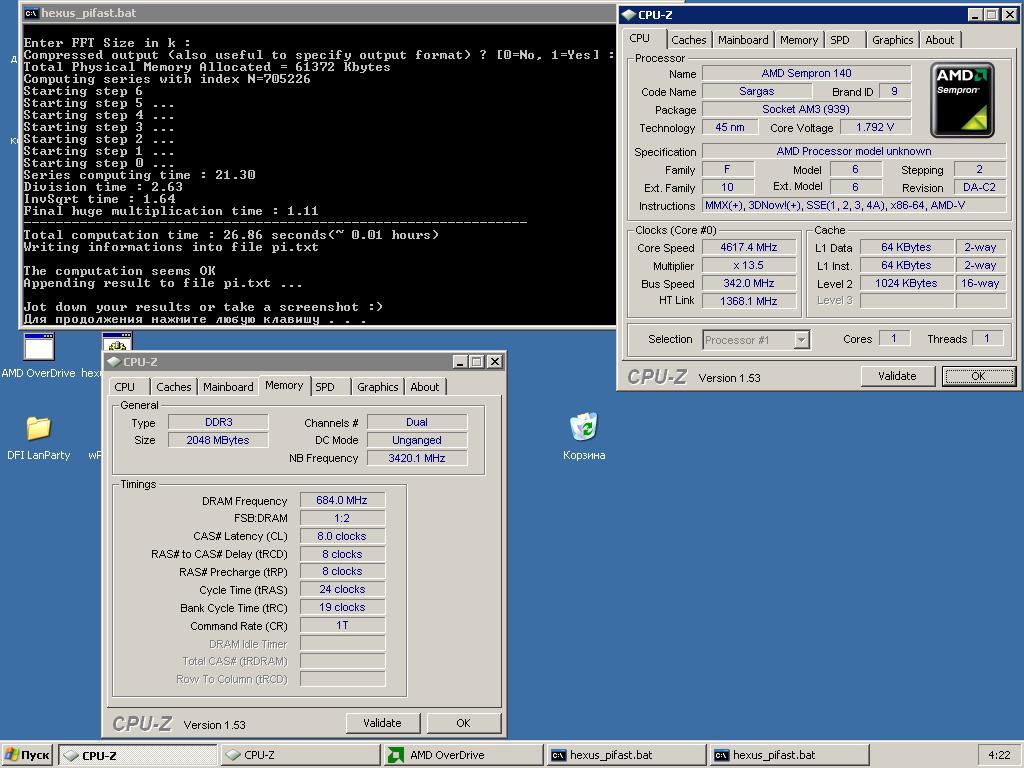Open Caches tab in CPU window
Viewport: 1024px width, 768px height.
click(x=688, y=40)
